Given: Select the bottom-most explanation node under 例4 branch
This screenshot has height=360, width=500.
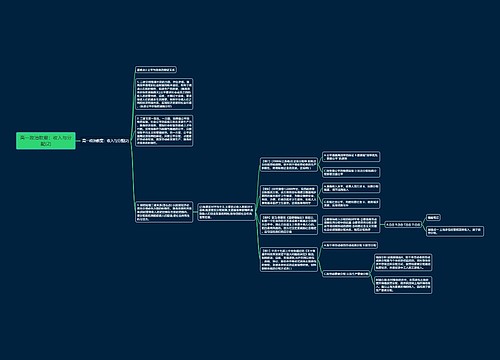Looking at the screenshot, I should pyautogui.click(x=403, y=285).
